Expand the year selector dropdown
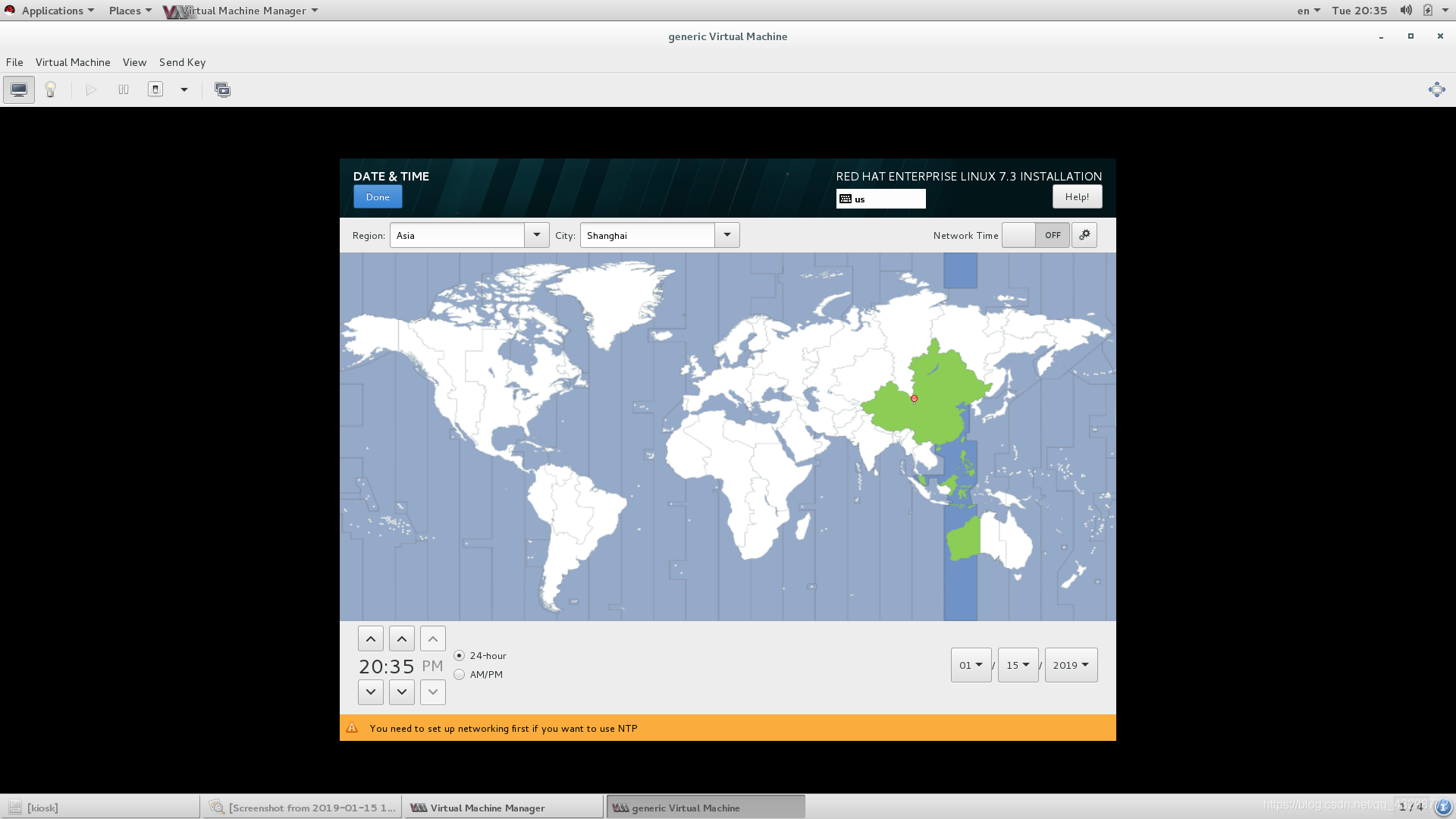This screenshot has height=819, width=1456. pos(1071,664)
